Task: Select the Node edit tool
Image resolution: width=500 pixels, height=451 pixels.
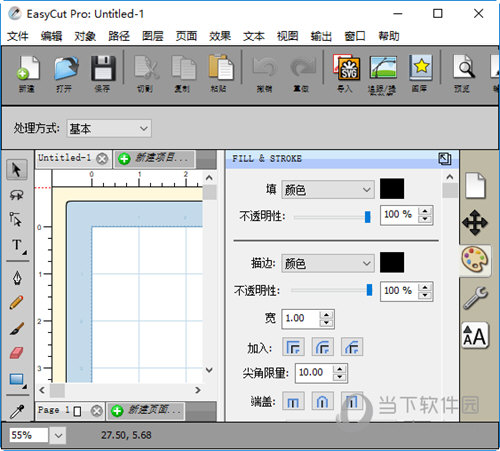Action: (16, 219)
